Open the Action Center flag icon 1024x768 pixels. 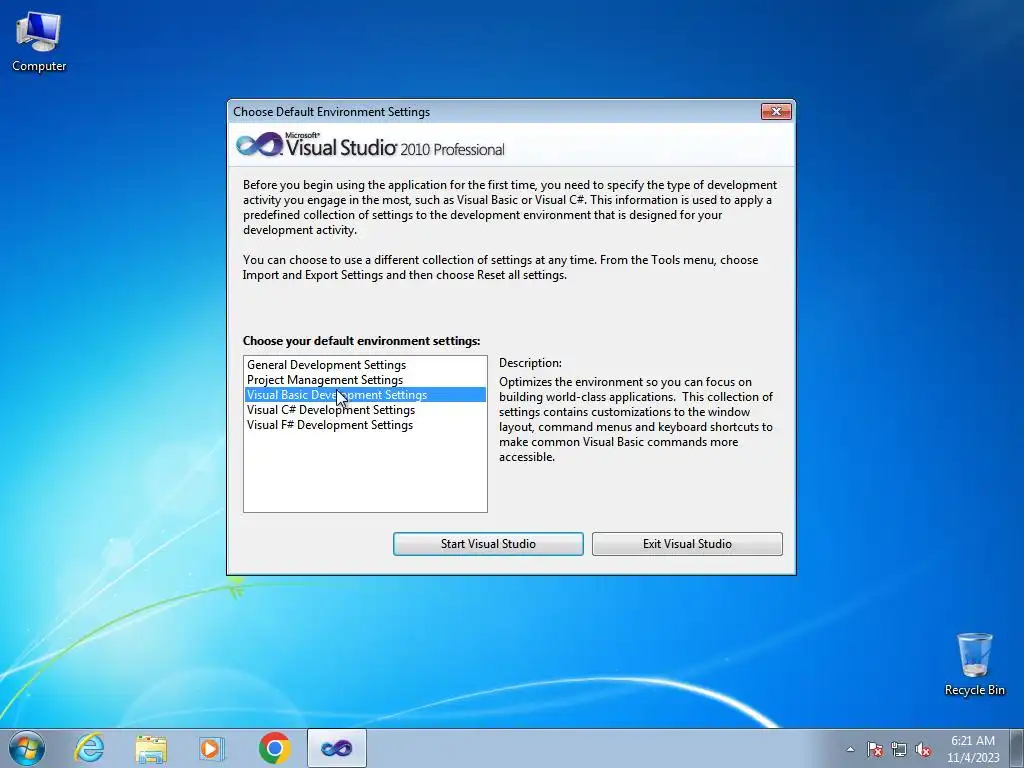[x=875, y=749]
